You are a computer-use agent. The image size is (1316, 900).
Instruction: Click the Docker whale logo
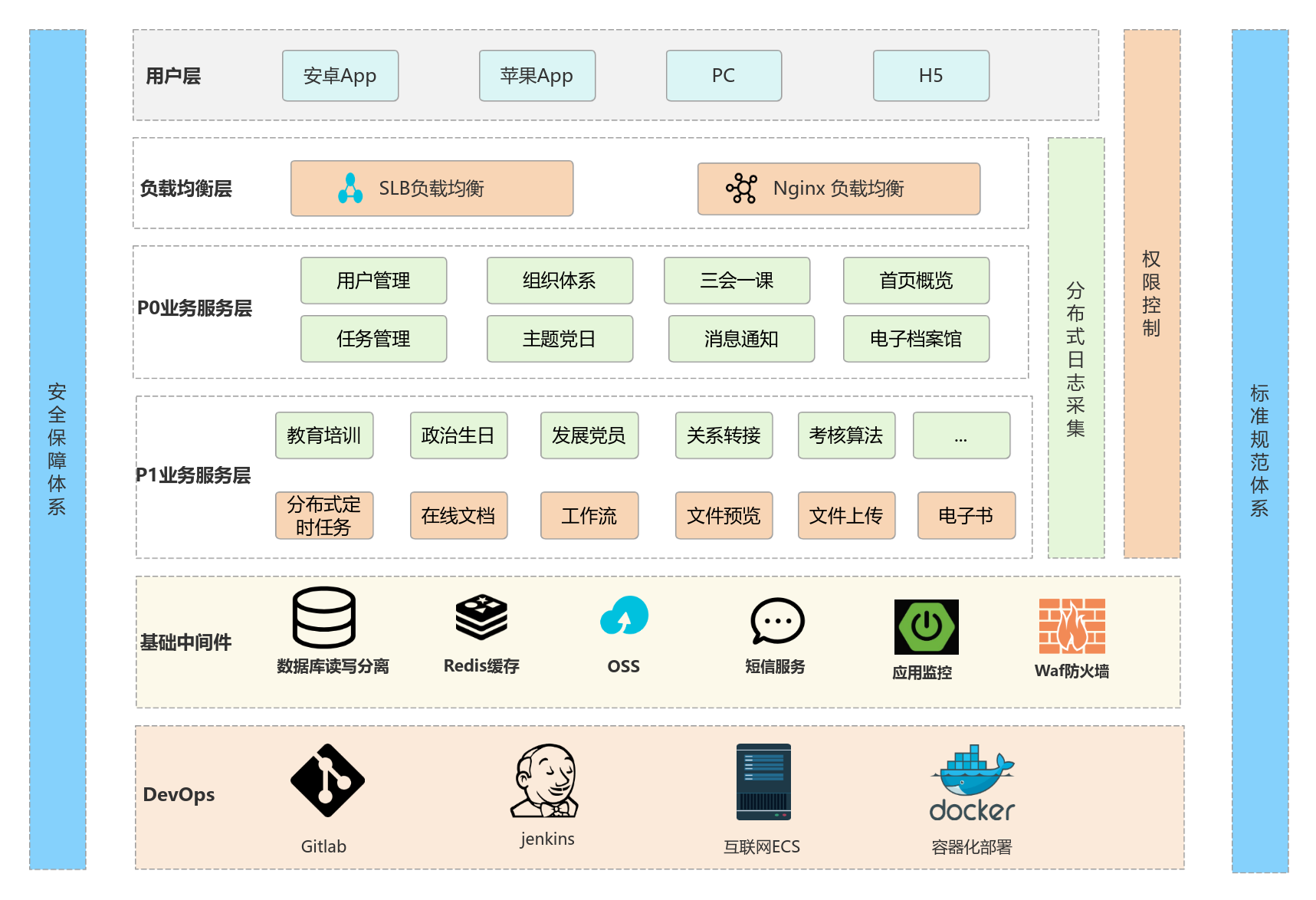pyautogui.click(x=973, y=783)
